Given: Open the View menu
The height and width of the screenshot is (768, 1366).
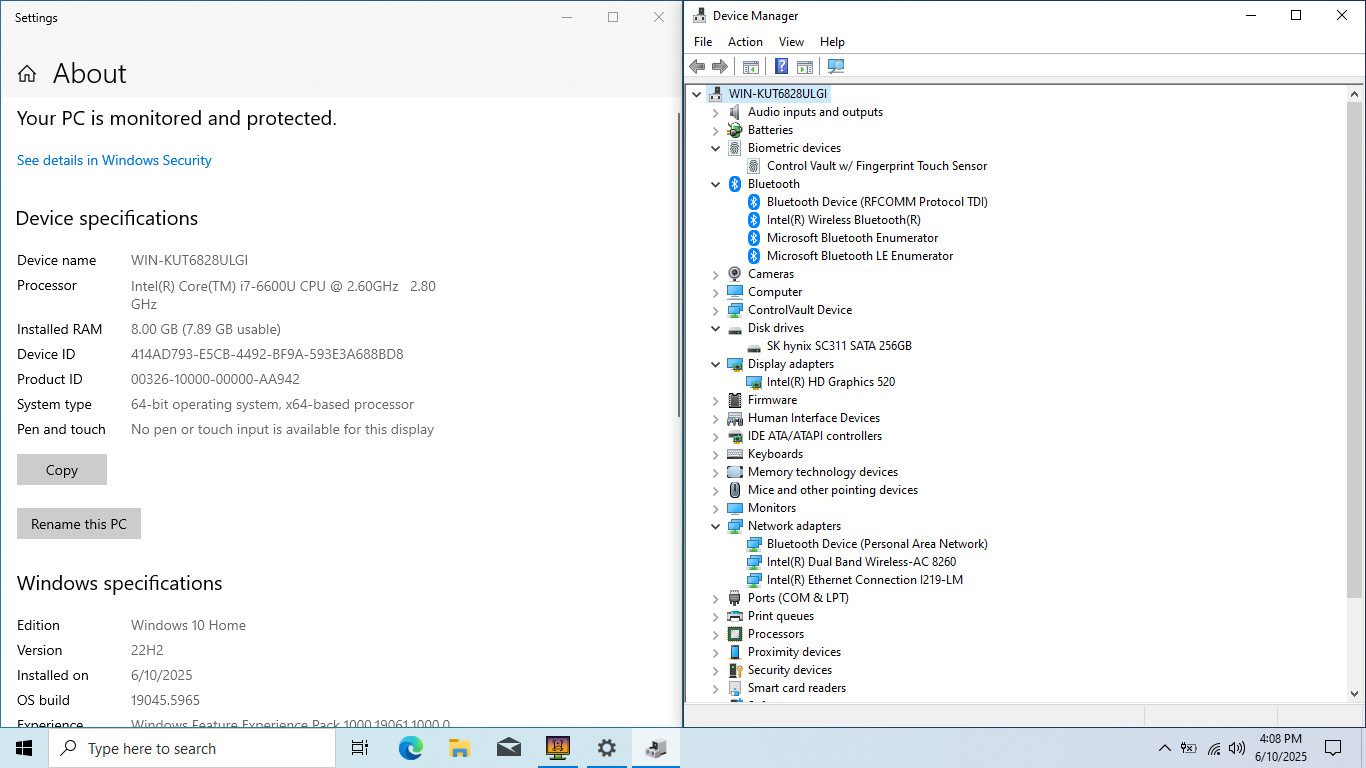Looking at the screenshot, I should (791, 42).
